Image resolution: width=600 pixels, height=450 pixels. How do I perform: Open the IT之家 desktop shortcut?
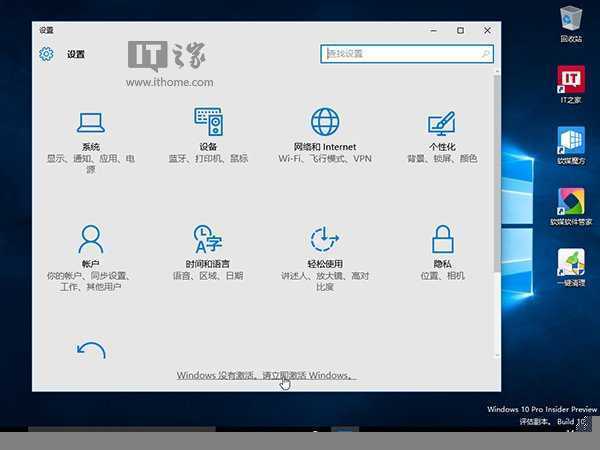(571, 85)
